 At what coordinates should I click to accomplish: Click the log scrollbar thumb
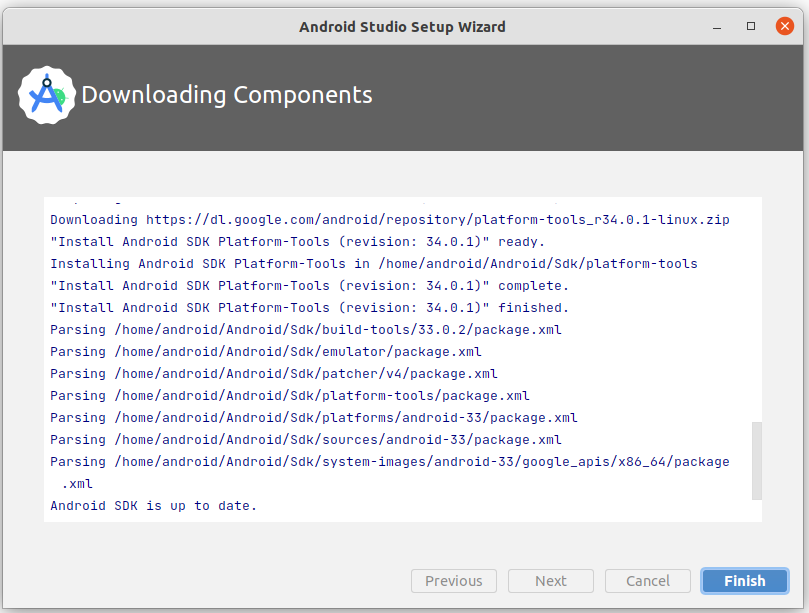pos(756,460)
